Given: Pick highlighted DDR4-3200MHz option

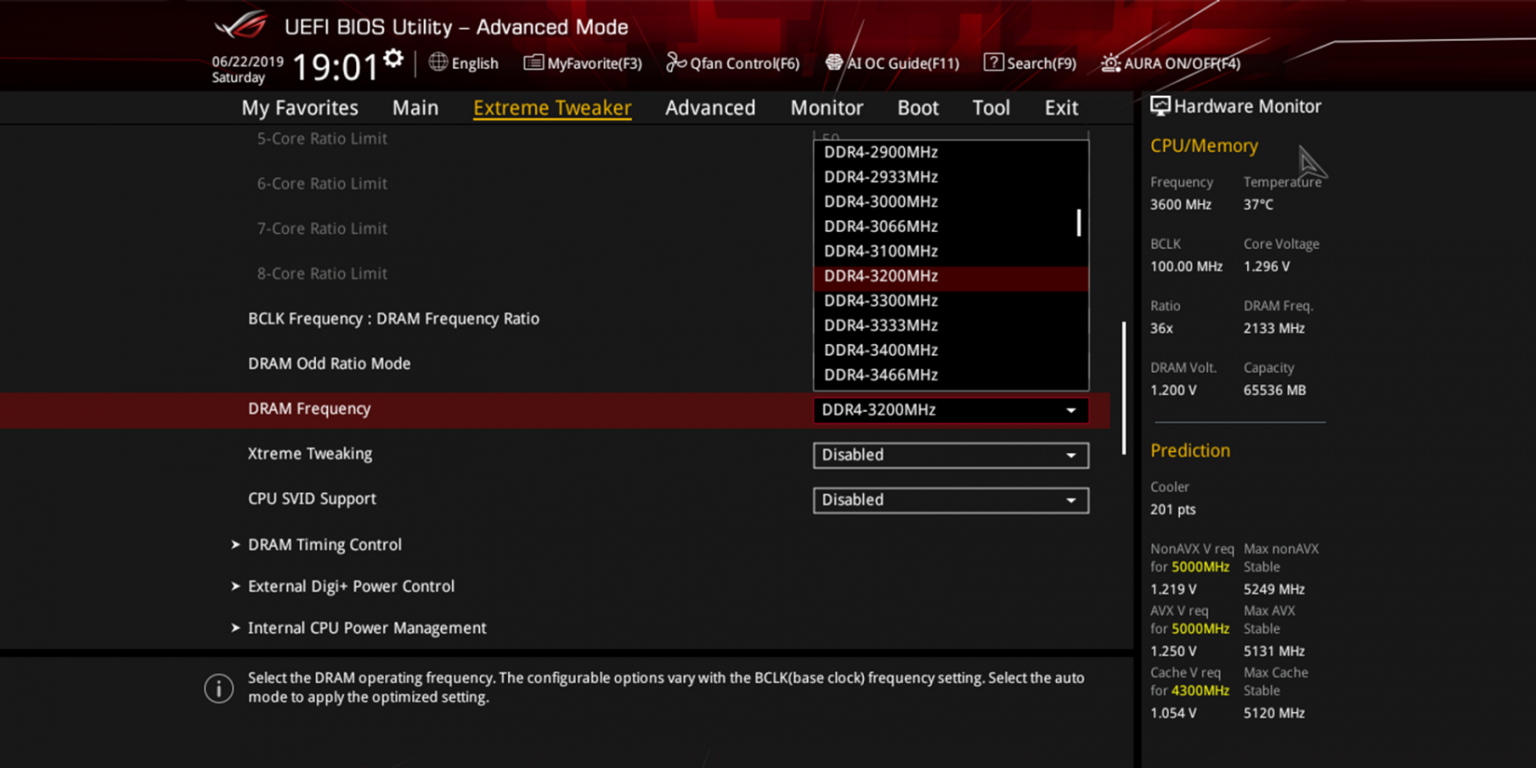Looking at the screenshot, I should click(950, 276).
